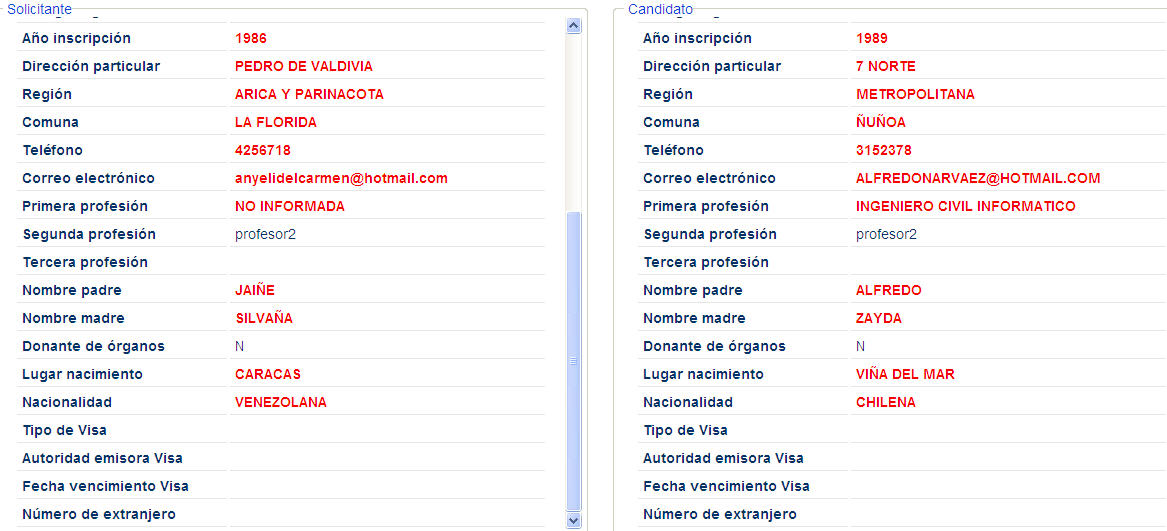
Task: Click Solicitante Tipo de Visa label
Action: click(x=64, y=430)
